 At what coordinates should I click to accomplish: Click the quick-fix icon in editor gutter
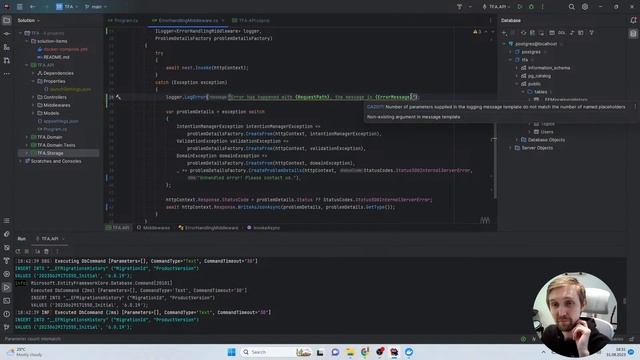[x=118, y=97]
